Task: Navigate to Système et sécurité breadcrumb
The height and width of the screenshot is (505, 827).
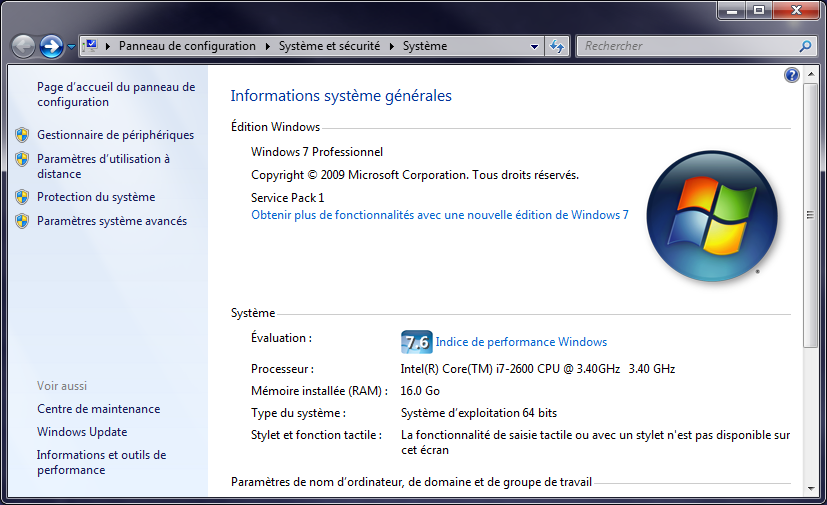Action: (328, 46)
